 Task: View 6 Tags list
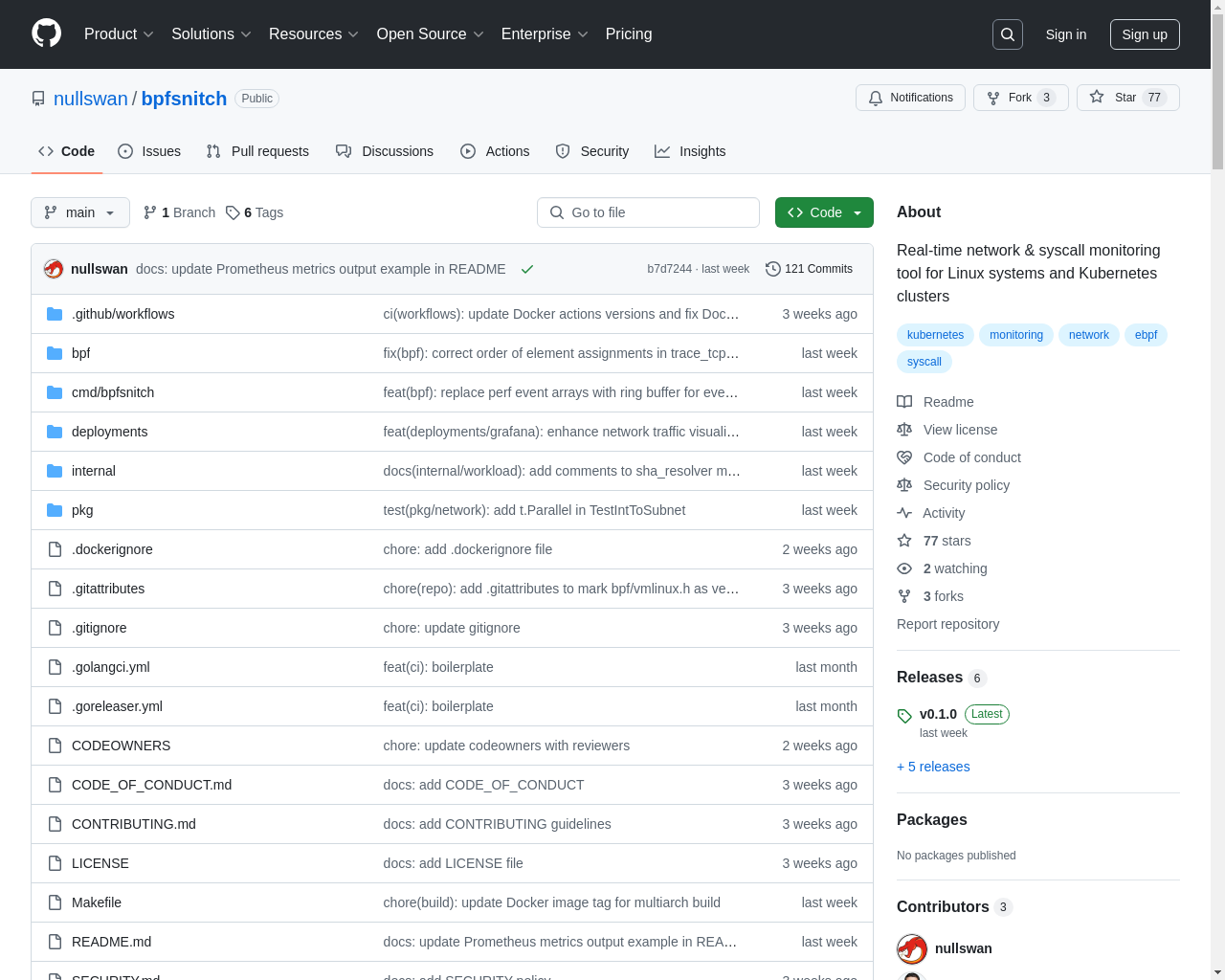[x=255, y=212]
